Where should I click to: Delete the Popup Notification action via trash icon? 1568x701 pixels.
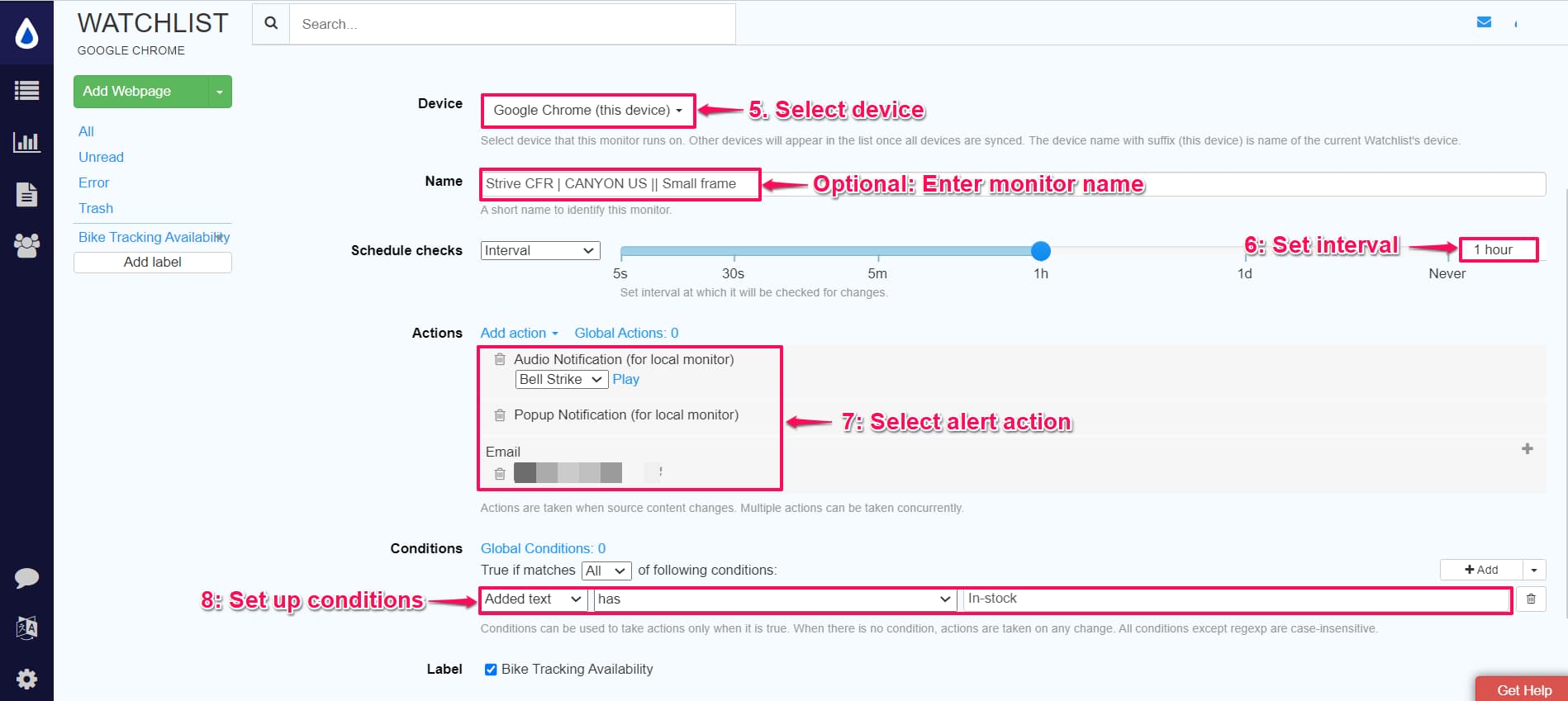500,415
